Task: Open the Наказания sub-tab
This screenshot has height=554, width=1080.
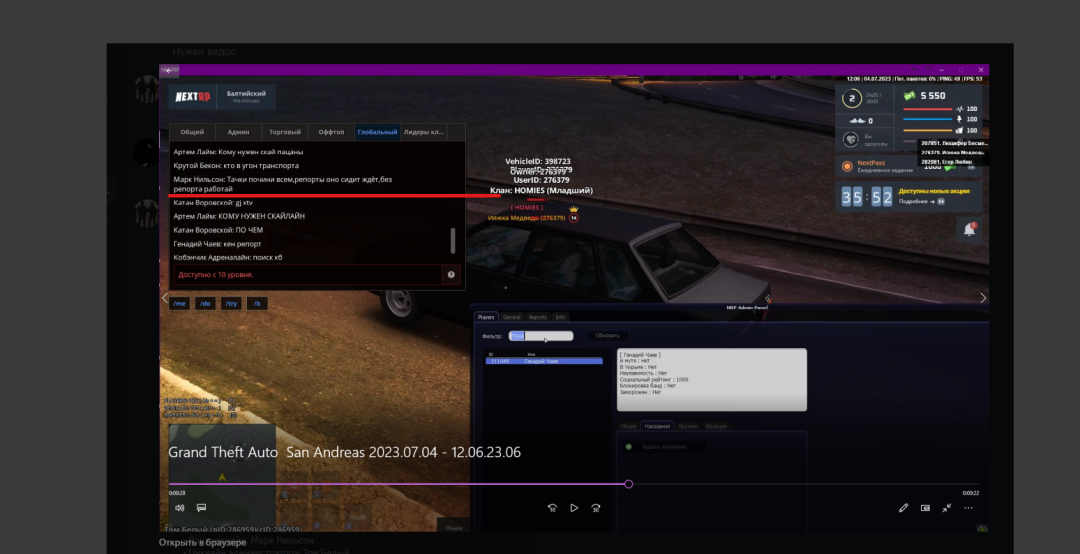Action: point(657,426)
